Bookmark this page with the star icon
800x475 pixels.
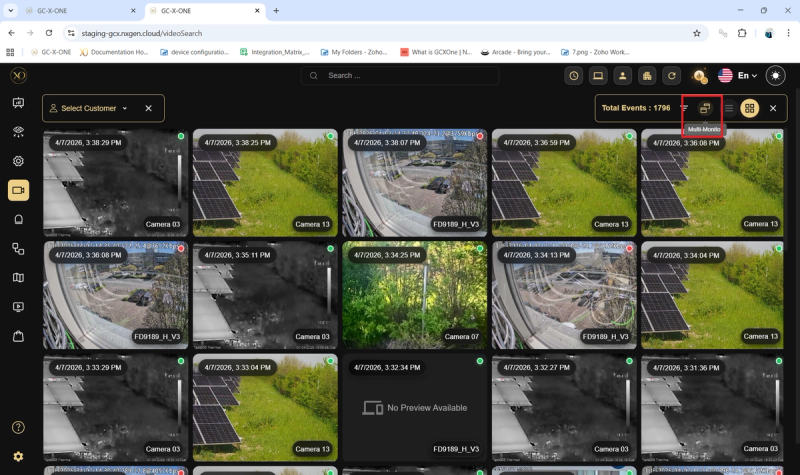pyautogui.click(x=696, y=33)
